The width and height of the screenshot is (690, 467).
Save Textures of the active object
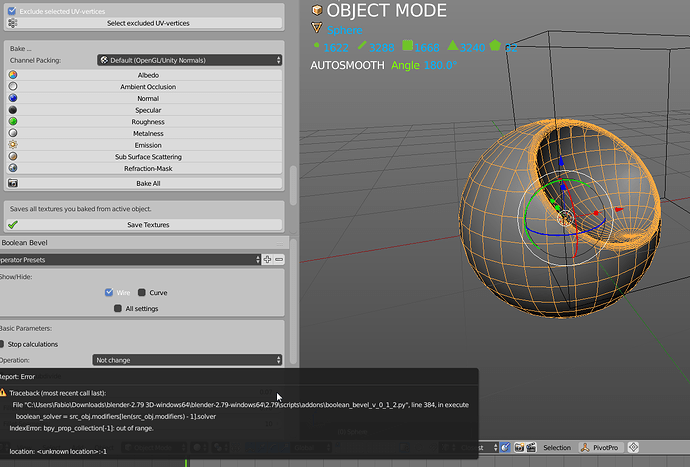144,224
